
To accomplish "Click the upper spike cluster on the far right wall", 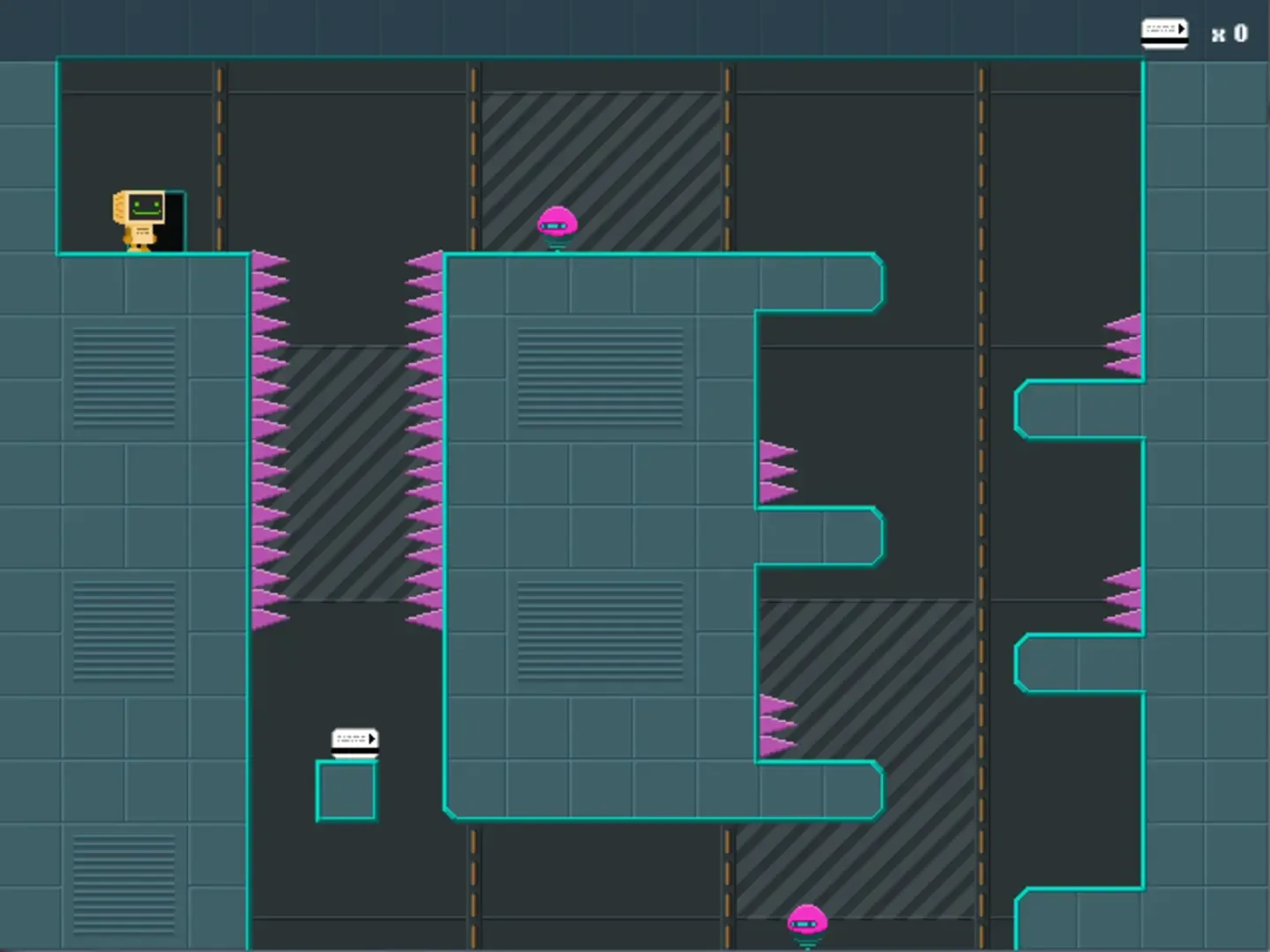I will [1124, 346].
